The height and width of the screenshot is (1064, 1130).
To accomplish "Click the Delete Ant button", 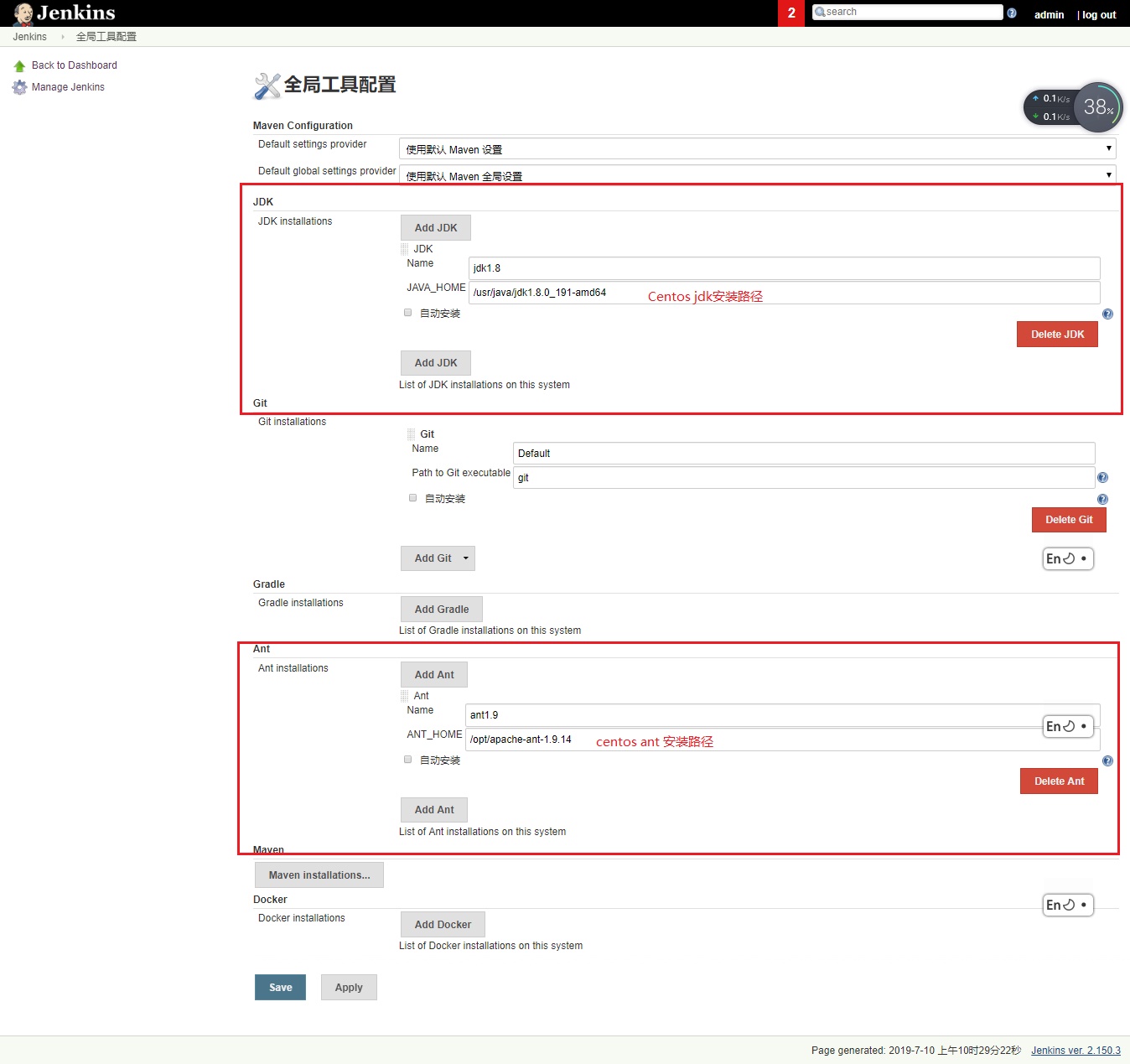I will point(1059,781).
